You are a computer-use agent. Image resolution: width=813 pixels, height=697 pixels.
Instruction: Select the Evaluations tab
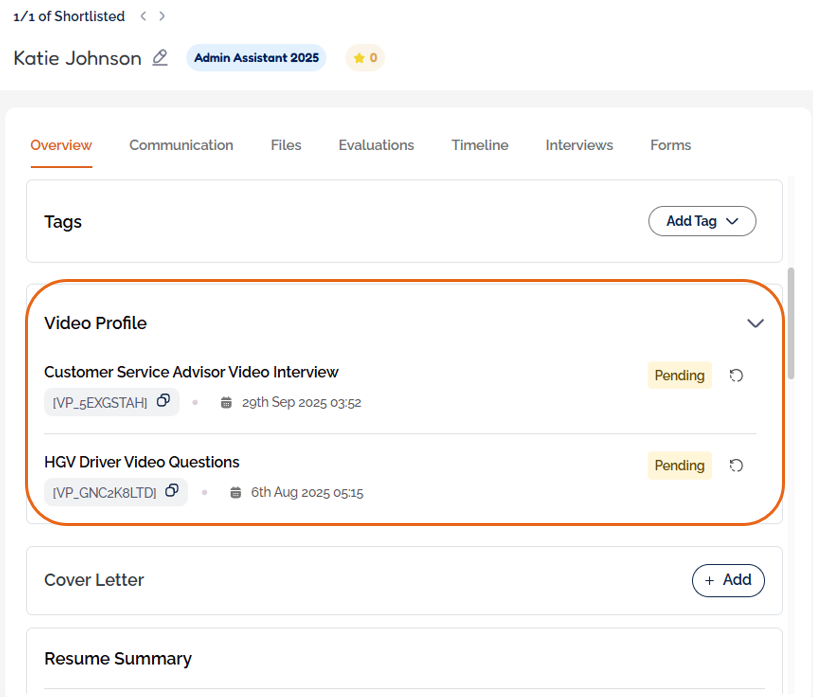[376, 145]
